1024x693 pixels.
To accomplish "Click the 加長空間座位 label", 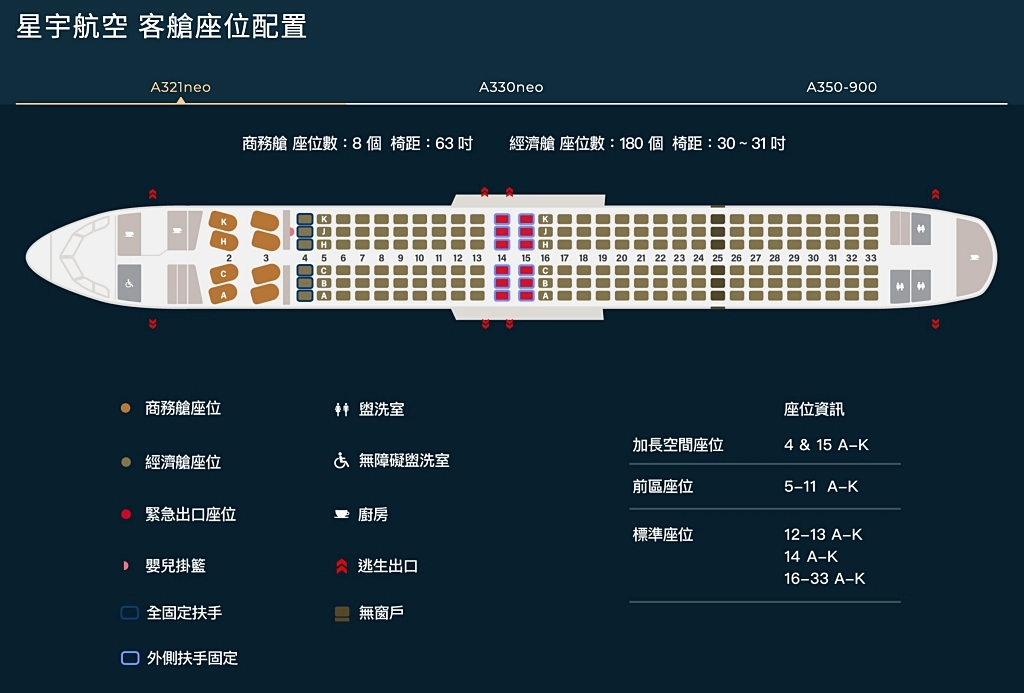I will coord(678,445).
